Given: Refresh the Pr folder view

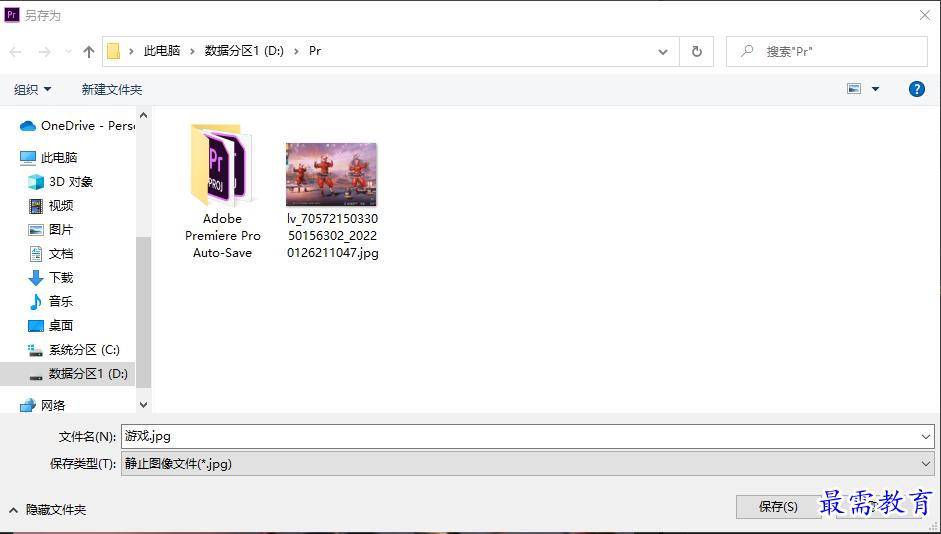Looking at the screenshot, I should pos(697,52).
